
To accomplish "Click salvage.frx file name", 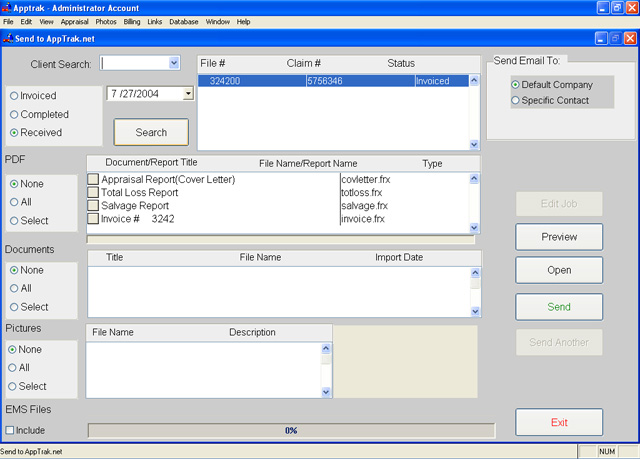I will pos(364,206).
